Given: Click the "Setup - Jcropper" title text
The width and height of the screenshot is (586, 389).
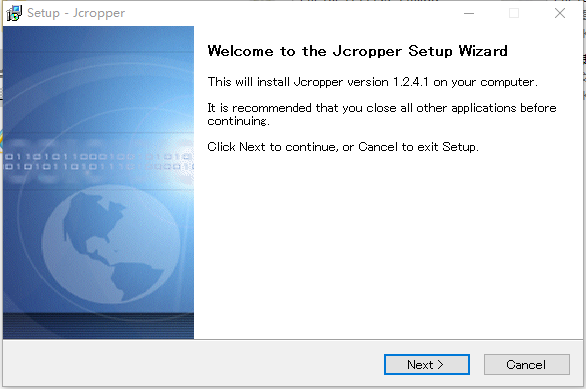Looking at the screenshot, I should point(76,13).
